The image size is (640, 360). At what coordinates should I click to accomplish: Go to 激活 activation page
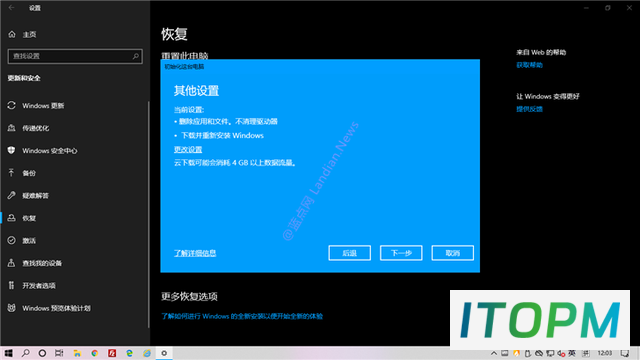[29, 240]
